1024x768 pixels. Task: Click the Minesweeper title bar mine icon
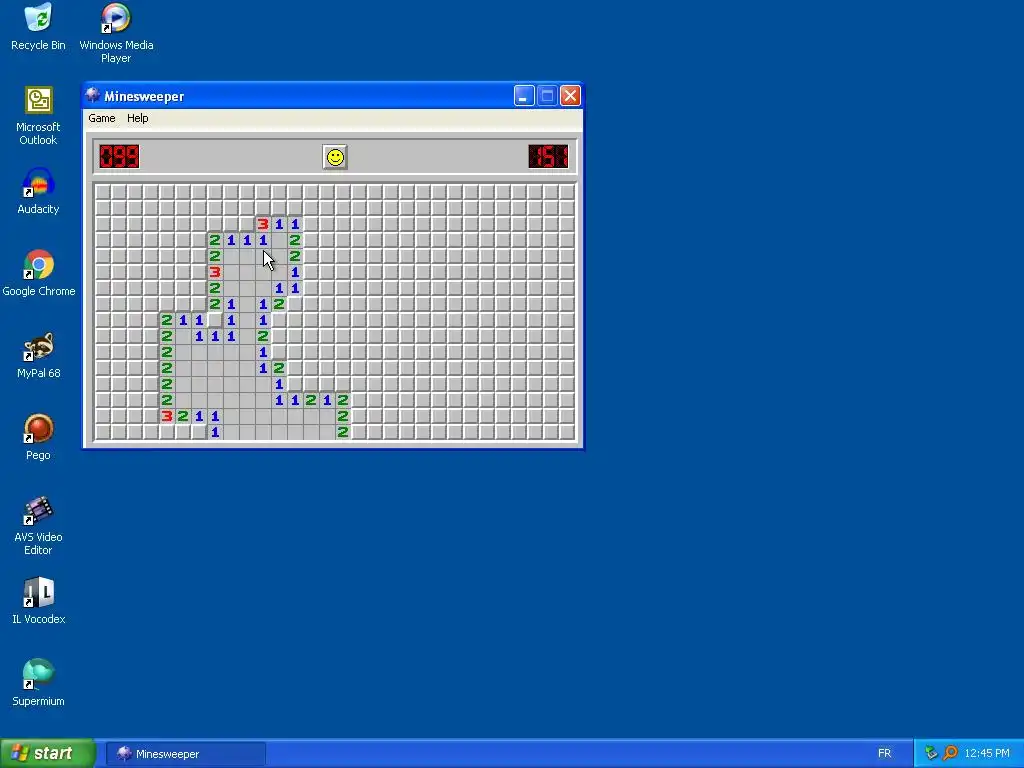93,96
